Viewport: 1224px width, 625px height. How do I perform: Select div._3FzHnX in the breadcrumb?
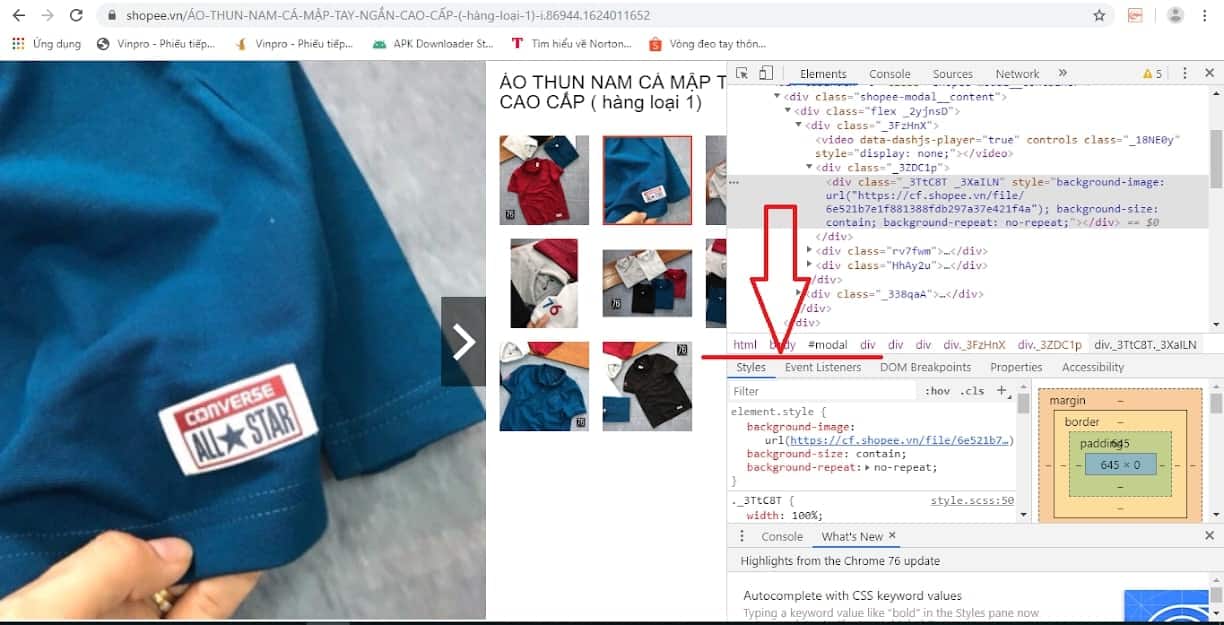coord(973,345)
